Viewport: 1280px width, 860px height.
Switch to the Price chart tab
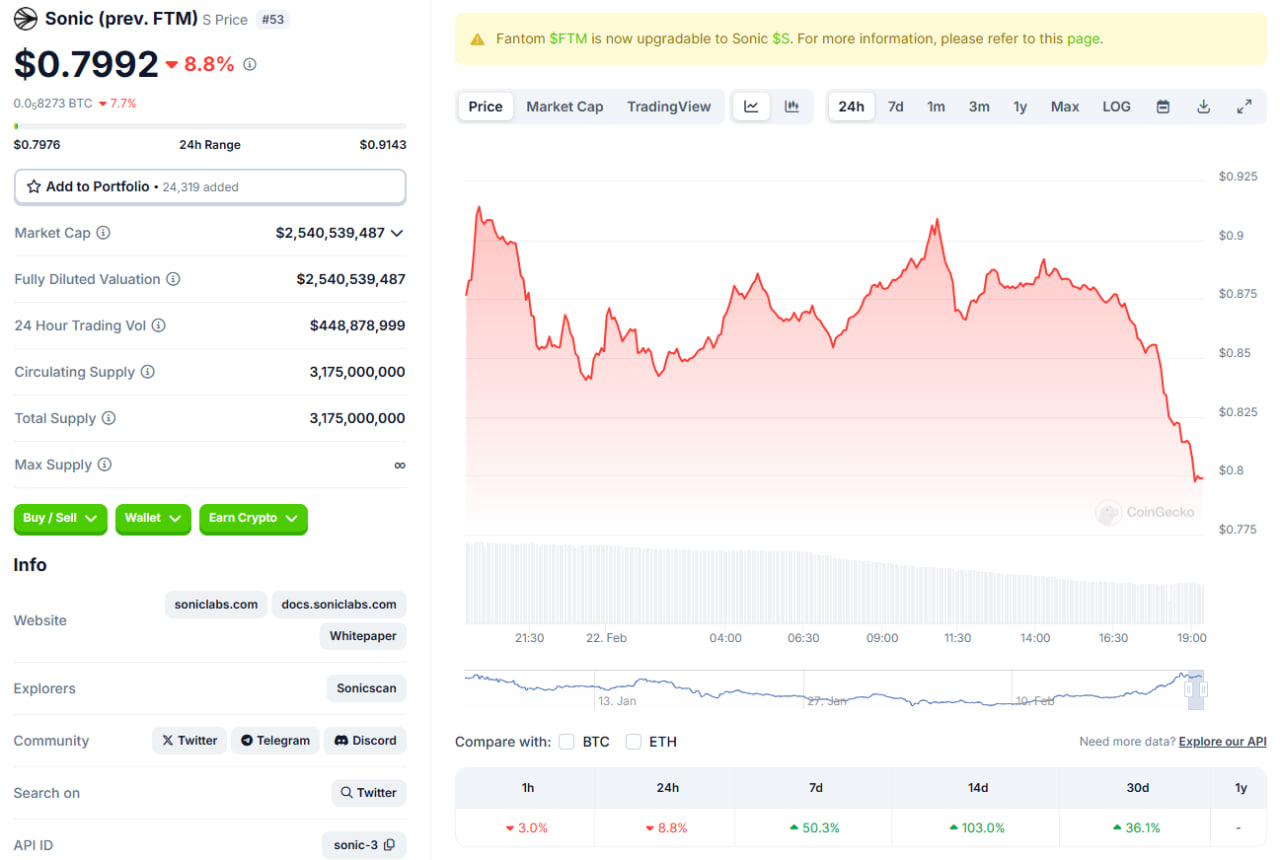click(x=486, y=107)
